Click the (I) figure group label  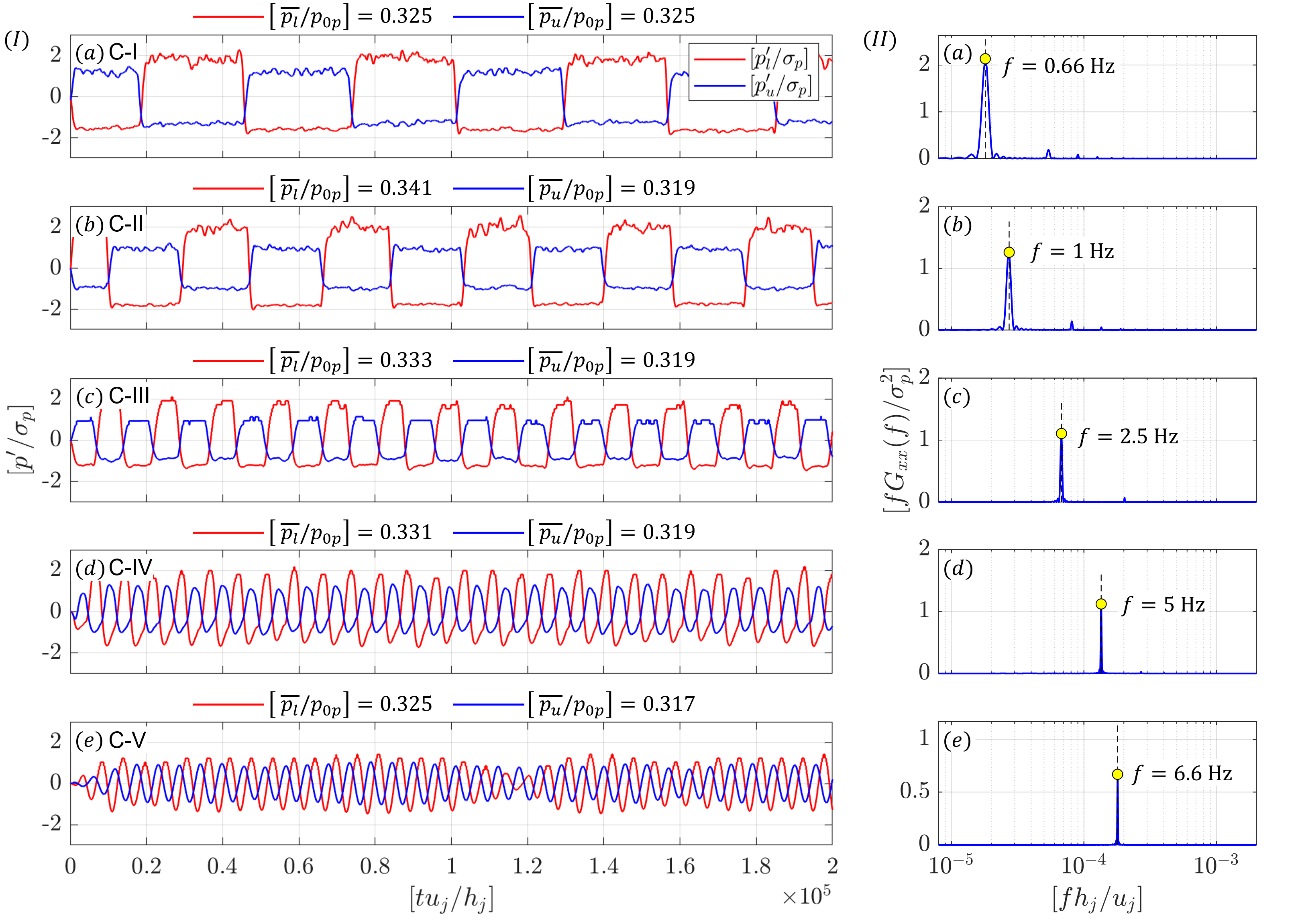[16, 40]
